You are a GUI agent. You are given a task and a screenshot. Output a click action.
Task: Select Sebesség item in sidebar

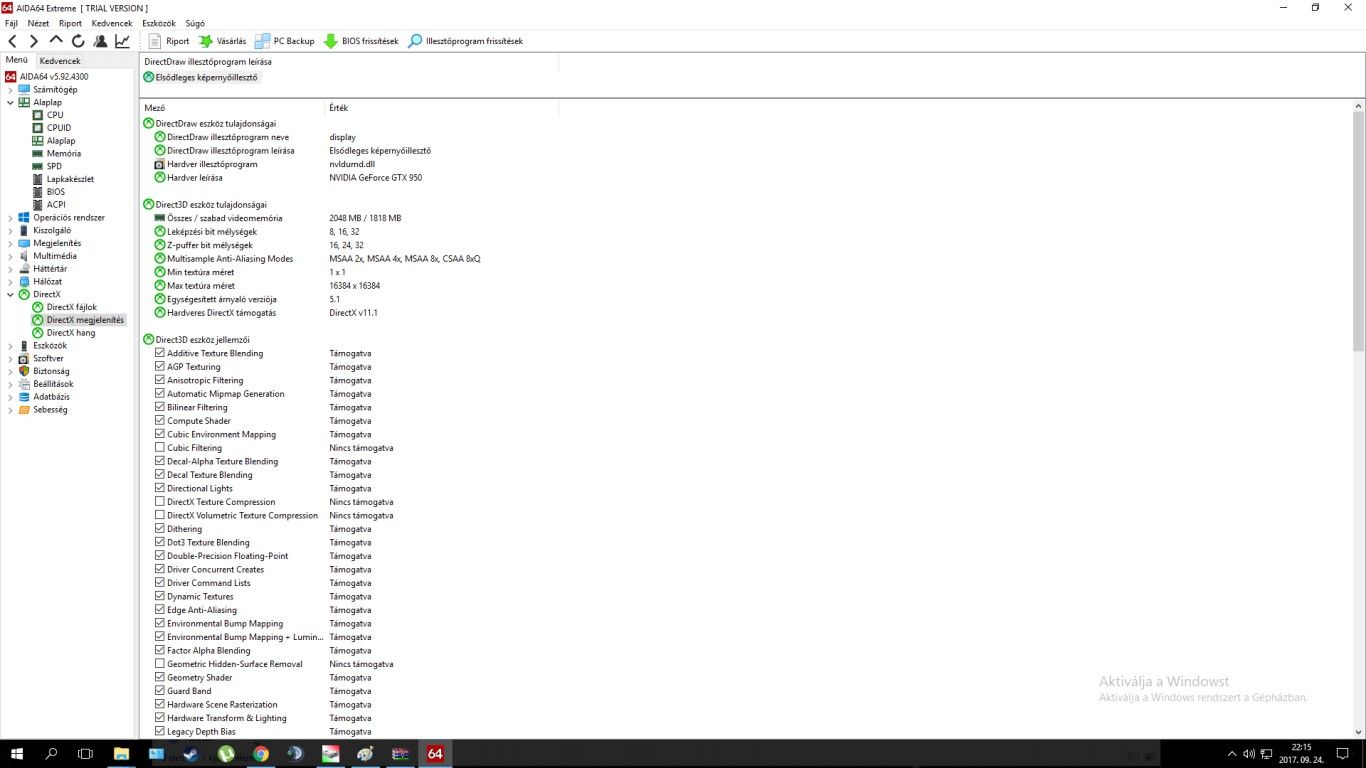[50, 410]
